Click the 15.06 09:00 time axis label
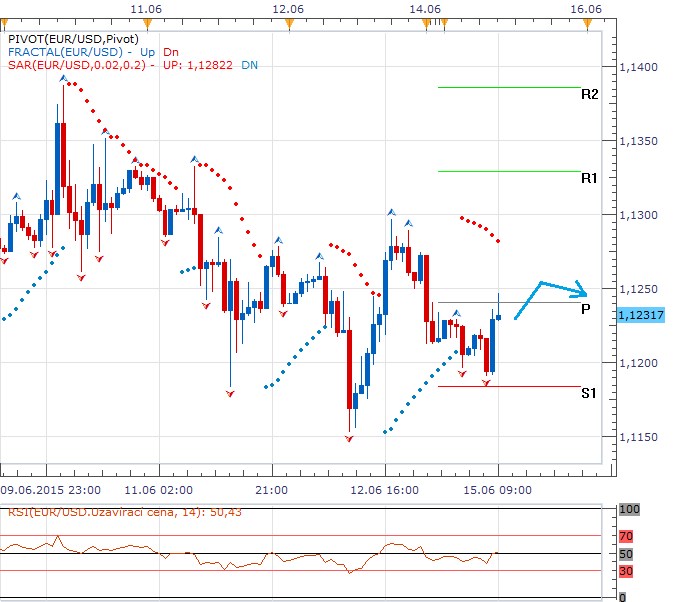 click(503, 491)
